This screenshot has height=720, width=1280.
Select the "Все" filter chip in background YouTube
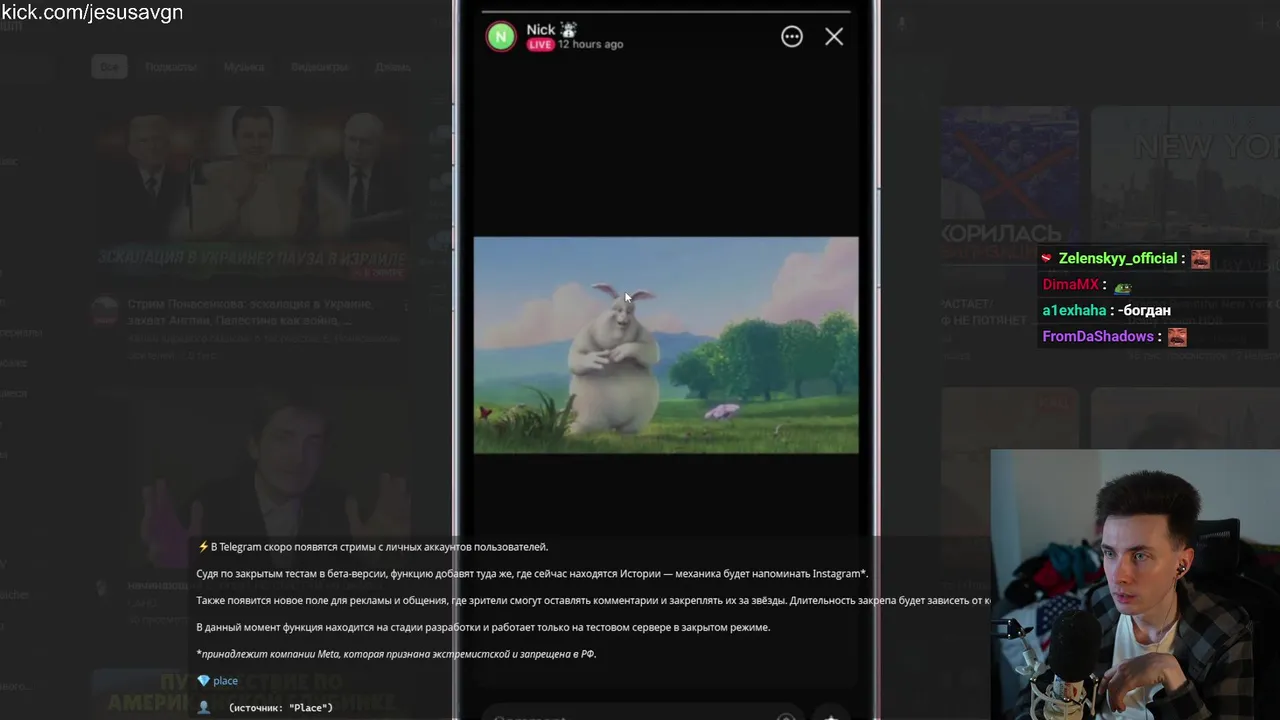pos(109,67)
